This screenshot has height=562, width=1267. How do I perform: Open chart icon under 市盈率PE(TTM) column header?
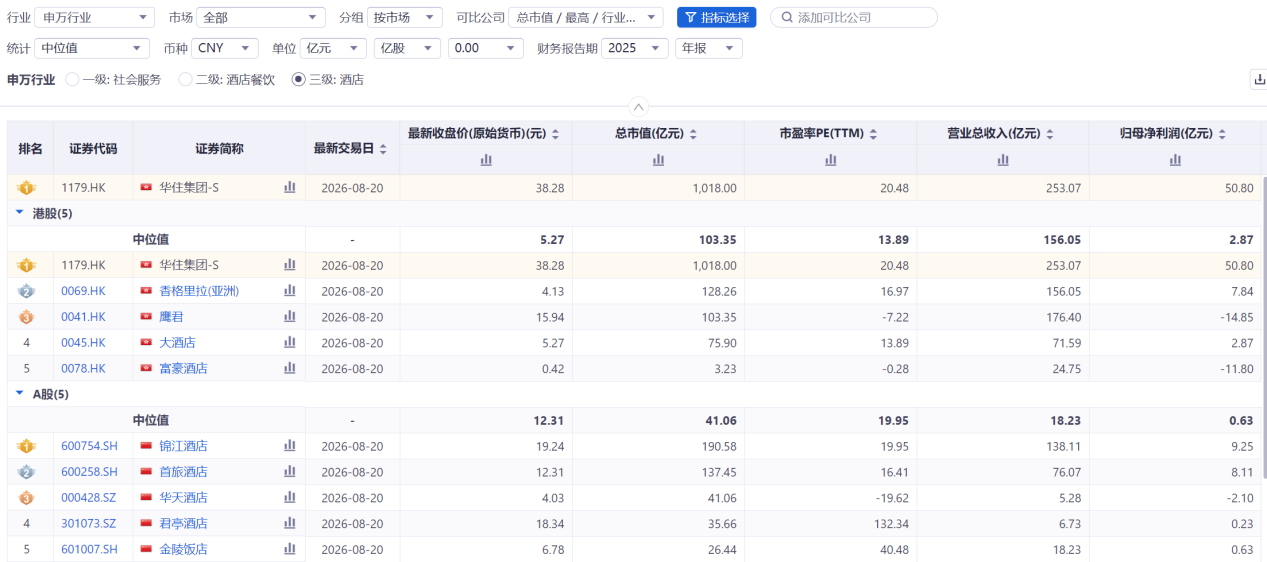(x=830, y=160)
